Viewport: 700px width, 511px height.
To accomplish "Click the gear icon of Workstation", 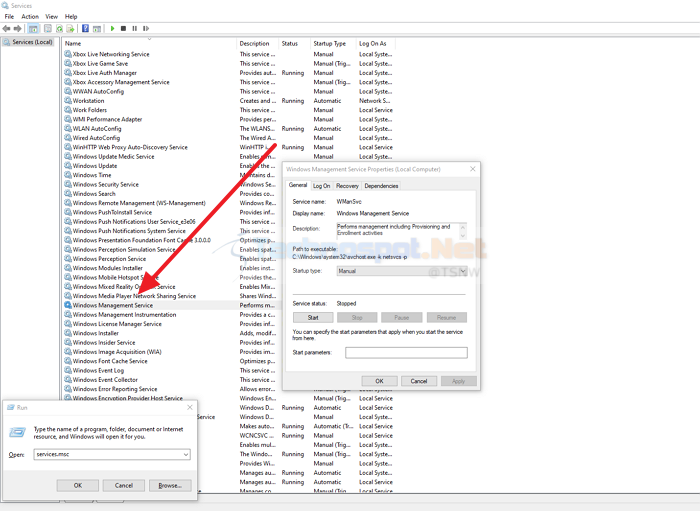I will [68, 100].
